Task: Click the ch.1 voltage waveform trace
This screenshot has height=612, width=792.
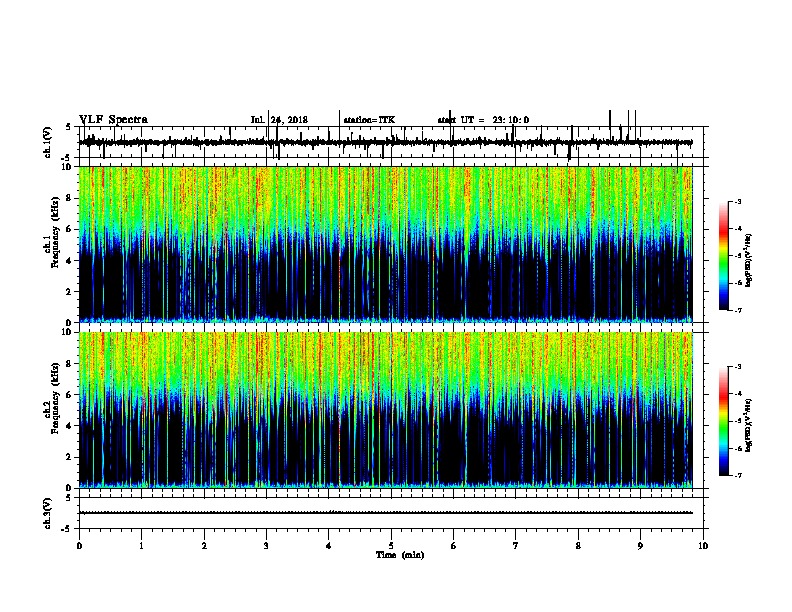Action: (385, 142)
